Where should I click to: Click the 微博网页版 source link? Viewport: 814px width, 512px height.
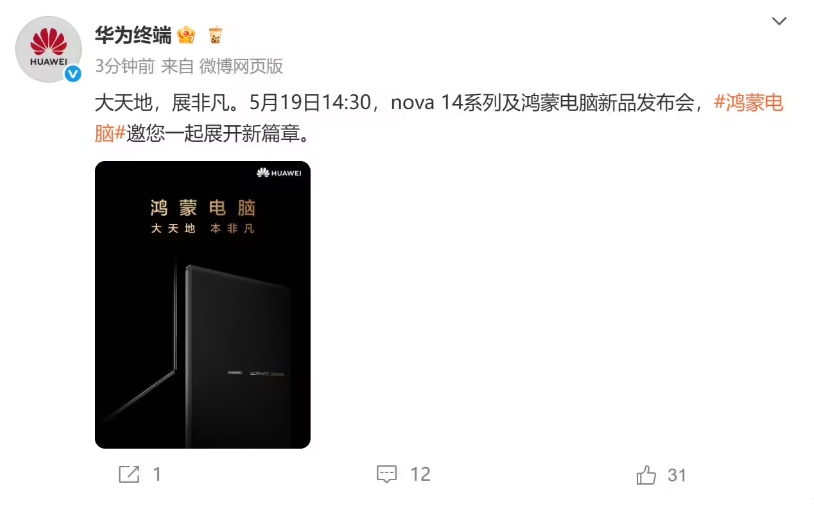[x=241, y=66]
